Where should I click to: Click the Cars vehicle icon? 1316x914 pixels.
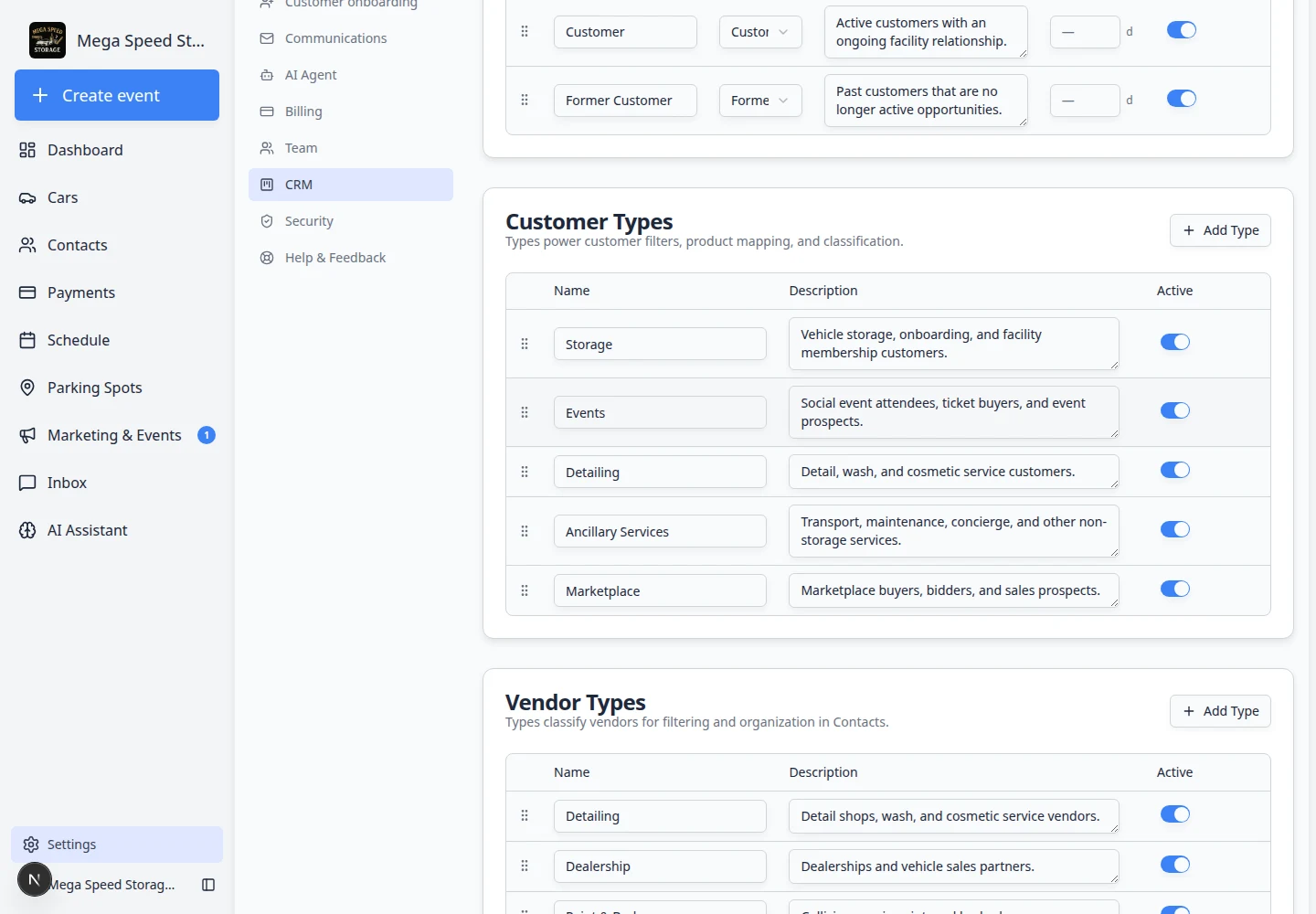coord(27,197)
